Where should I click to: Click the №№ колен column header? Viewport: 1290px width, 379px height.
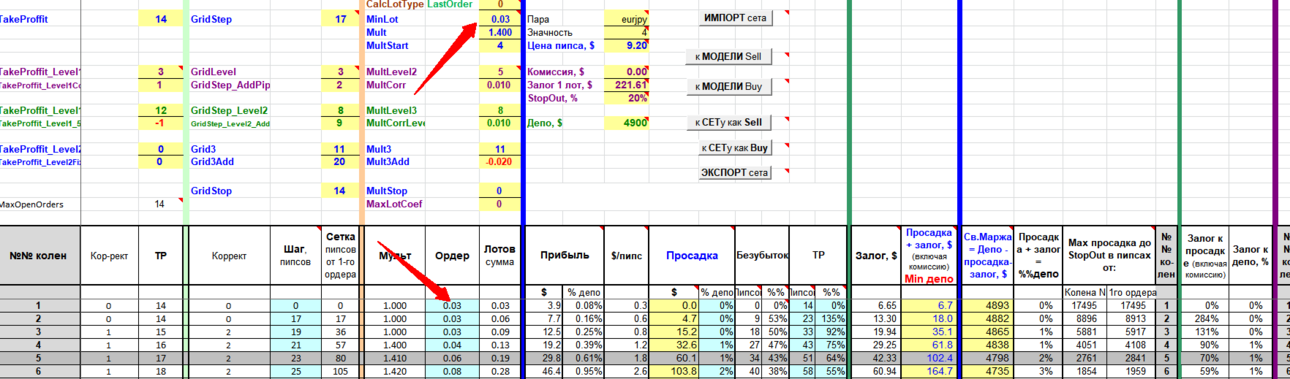coord(37,256)
